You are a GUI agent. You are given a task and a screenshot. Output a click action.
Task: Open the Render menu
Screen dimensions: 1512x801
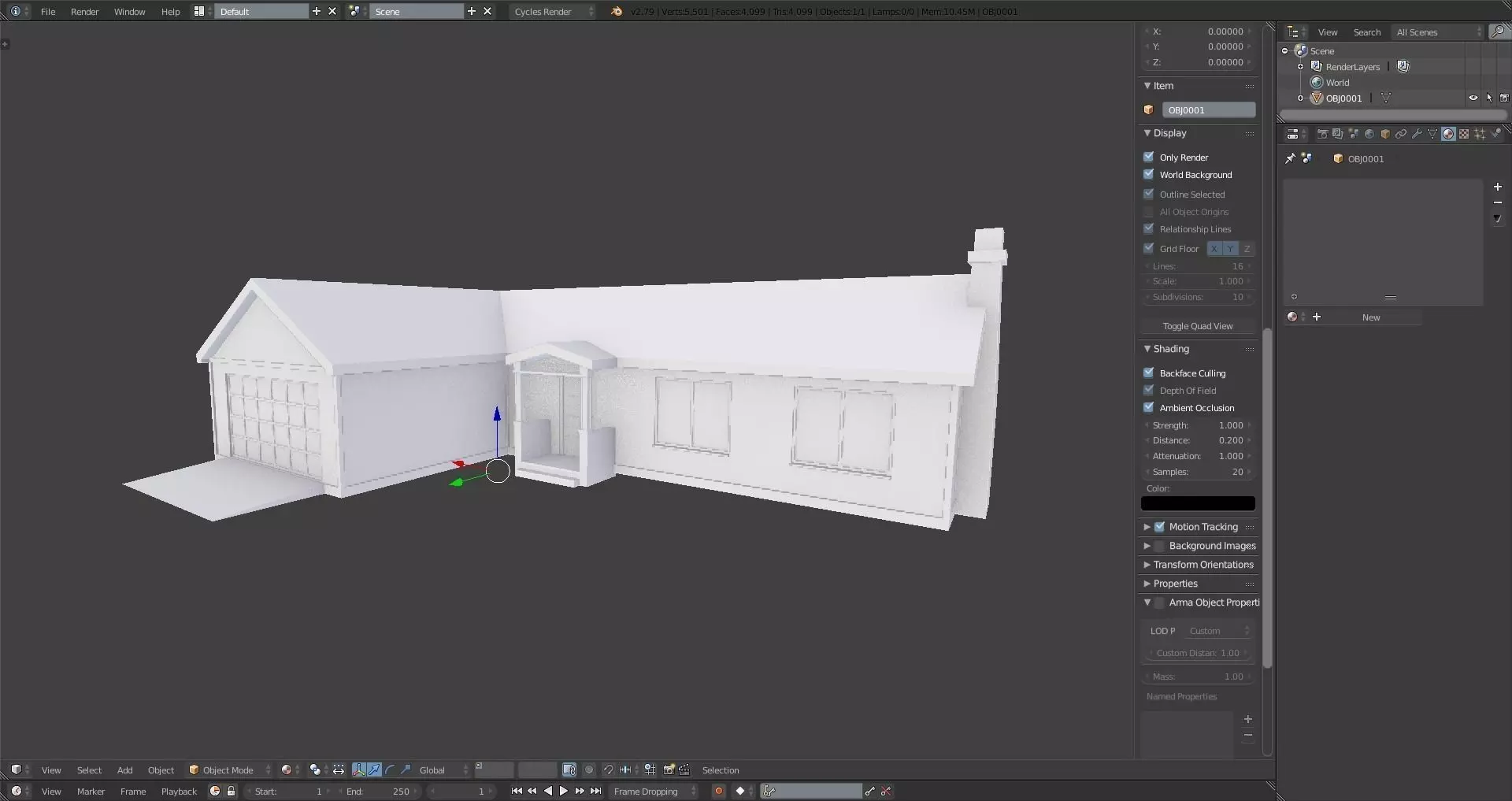pos(84,11)
